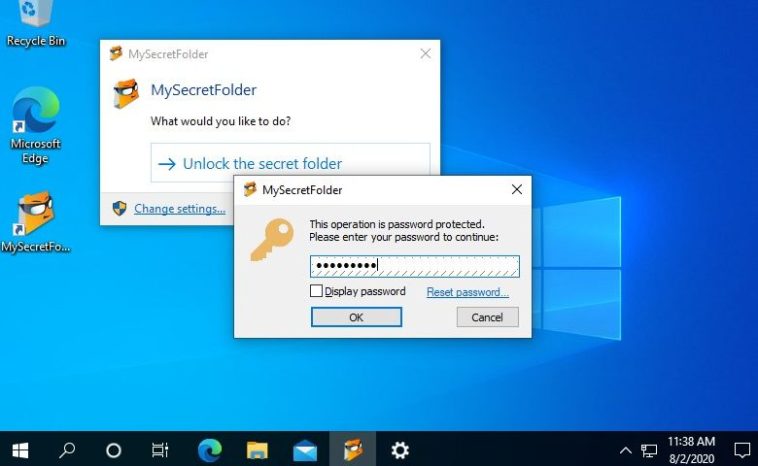The height and width of the screenshot is (466, 758).
Task: Click the golden key icon in password dialog
Action: (272, 240)
